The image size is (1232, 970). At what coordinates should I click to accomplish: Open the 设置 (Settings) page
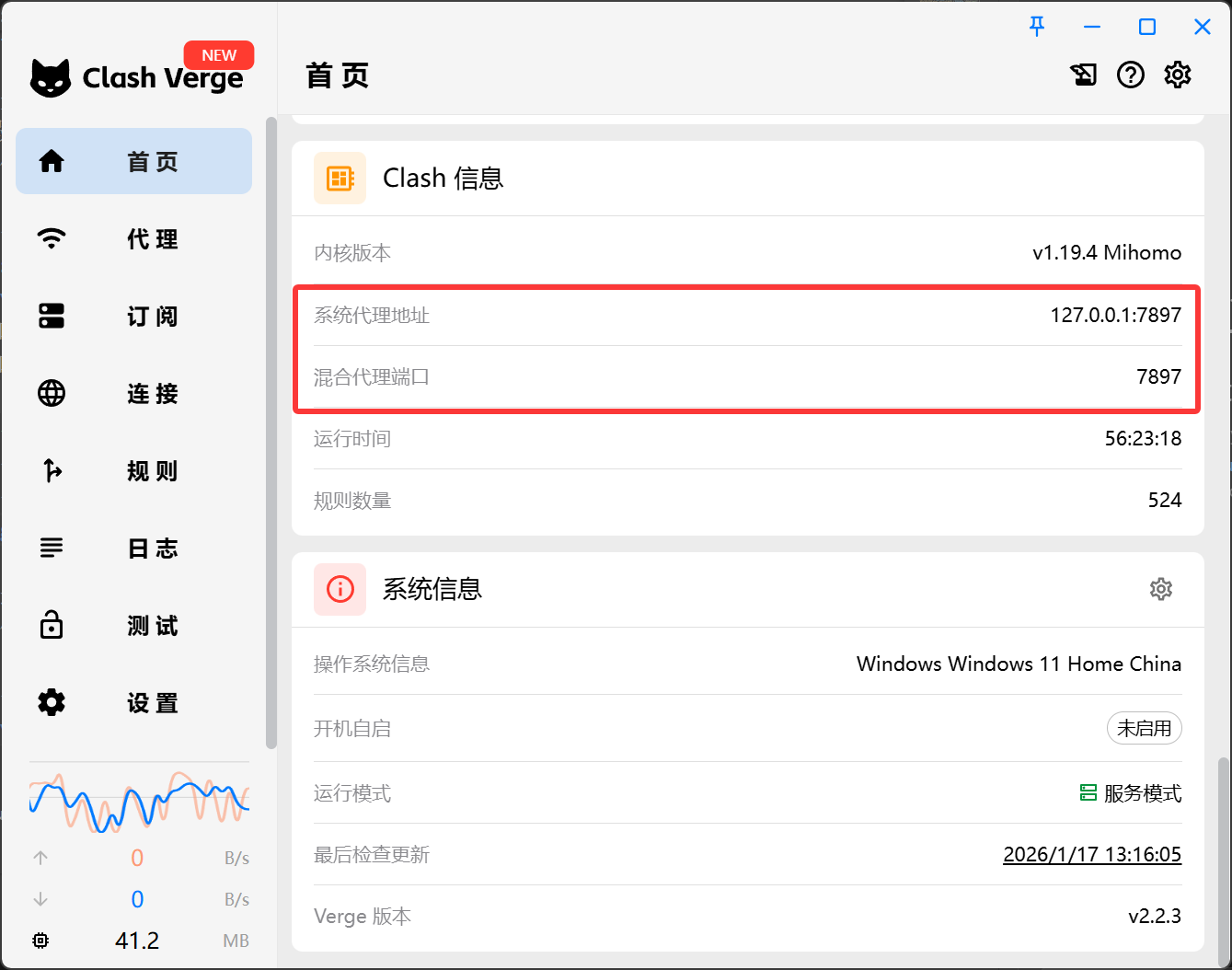(x=133, y=702)
